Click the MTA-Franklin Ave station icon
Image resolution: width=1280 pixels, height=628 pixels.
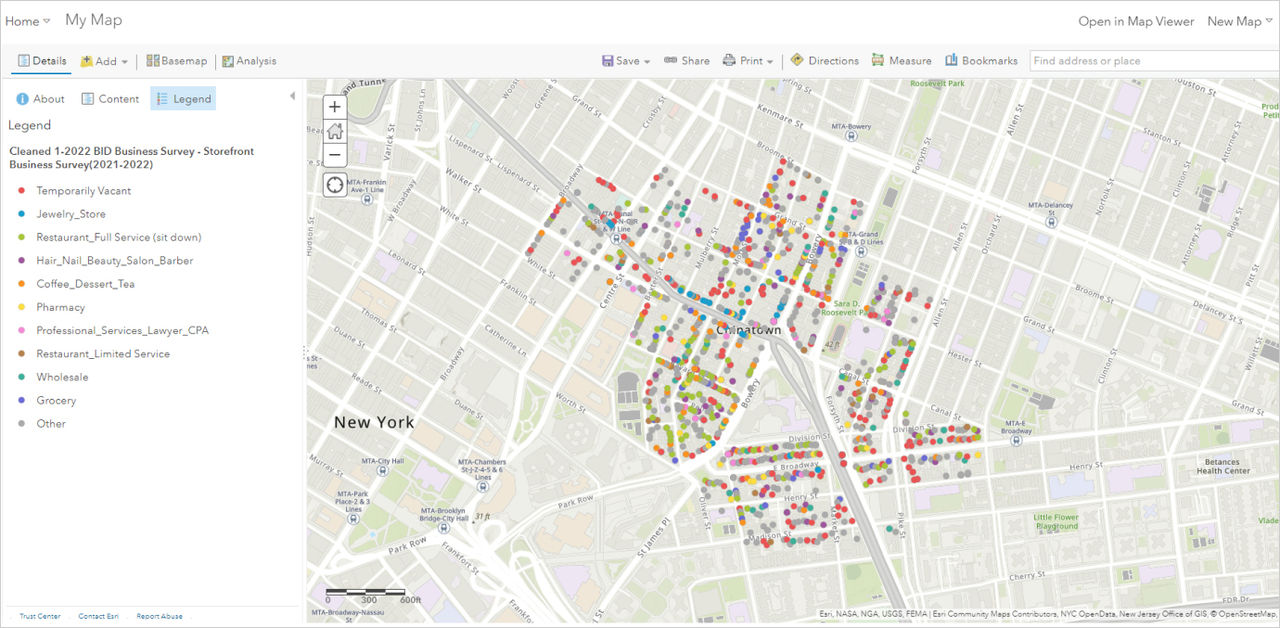[368, 198]
